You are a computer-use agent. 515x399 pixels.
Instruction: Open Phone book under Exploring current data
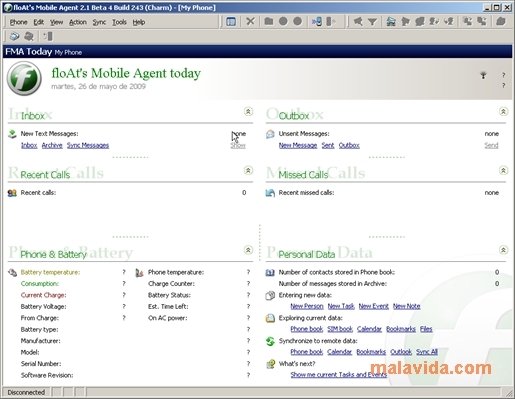click(x=307, y=329)
